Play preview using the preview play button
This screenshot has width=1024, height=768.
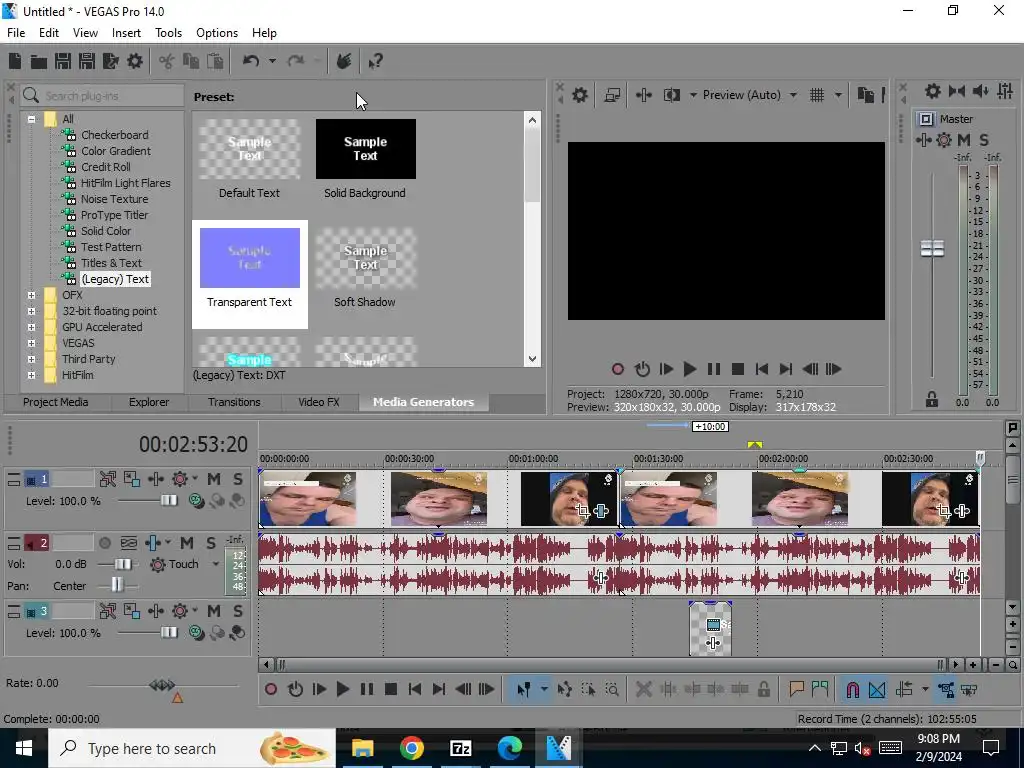click(x=689, y=370)
